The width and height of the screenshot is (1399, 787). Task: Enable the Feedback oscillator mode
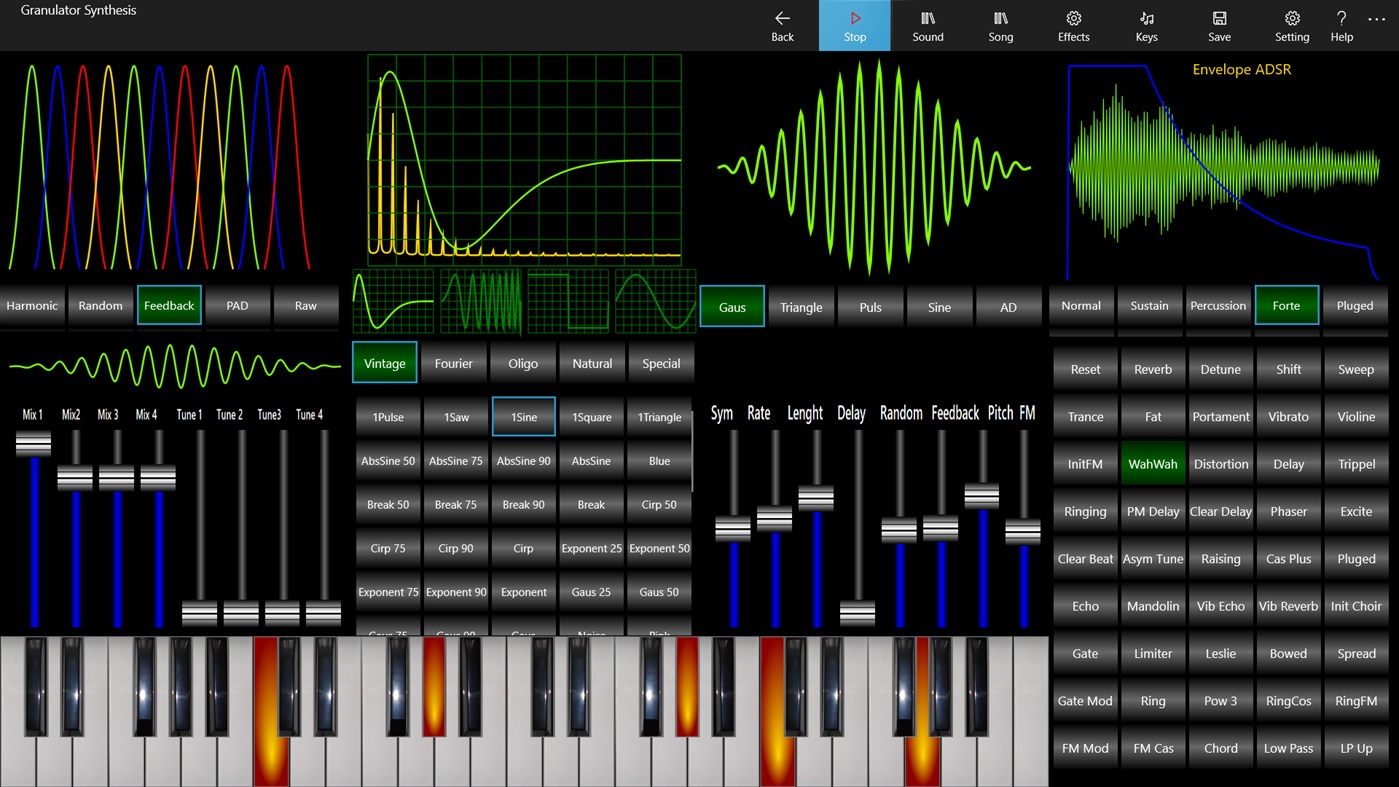point(168,305)
